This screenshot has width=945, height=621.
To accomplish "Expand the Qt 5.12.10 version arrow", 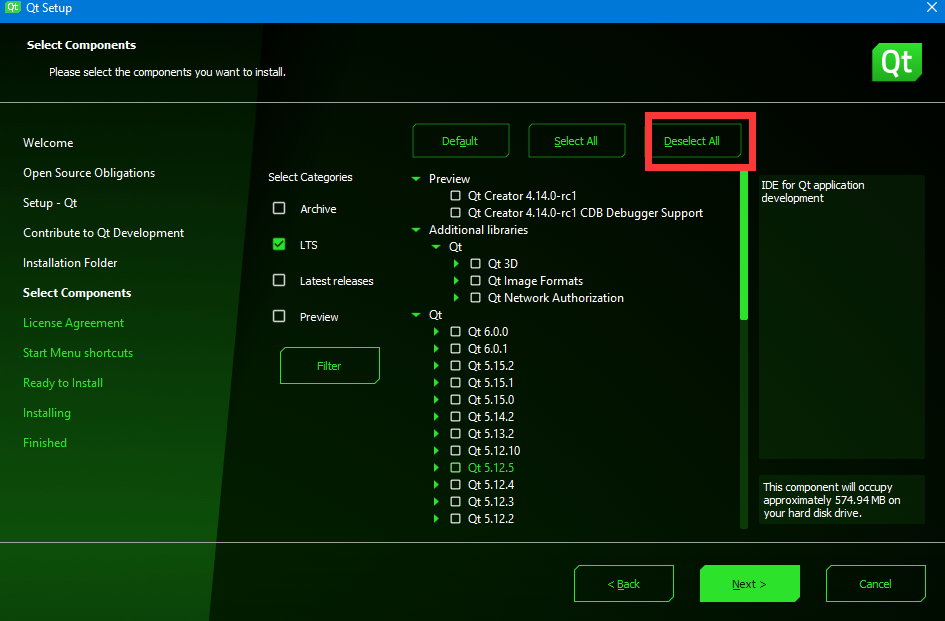I will (x=436, y=451).
